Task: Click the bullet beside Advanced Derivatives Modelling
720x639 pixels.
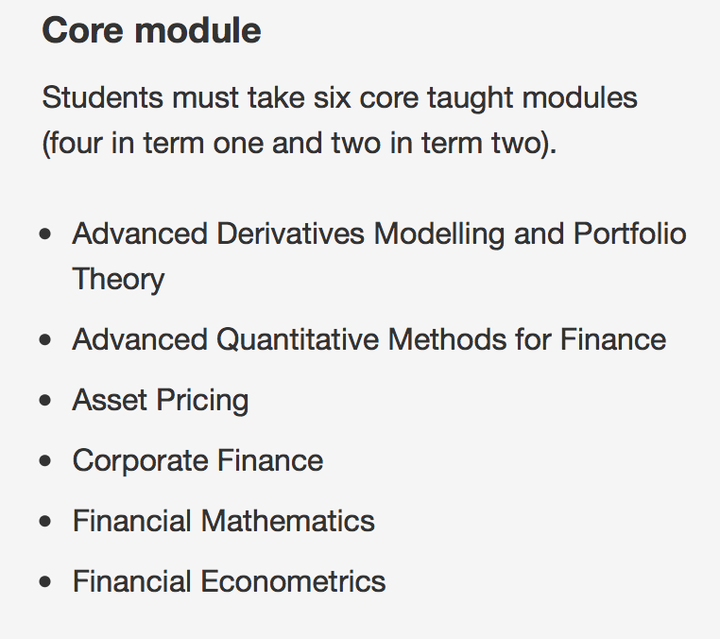Action: click(x=45, y=234)
